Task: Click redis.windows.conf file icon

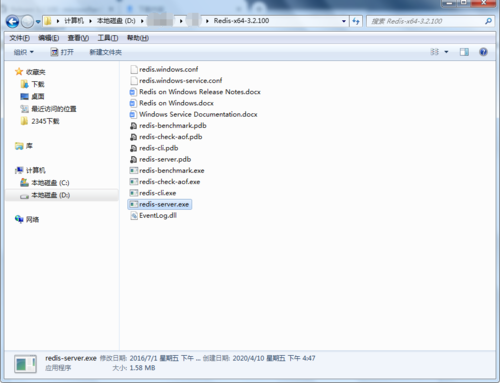Action: (x=133, y=69)
